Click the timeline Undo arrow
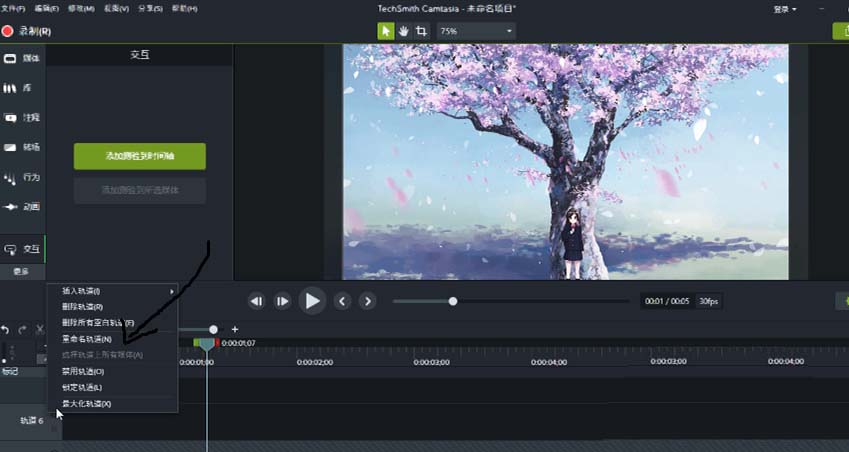849x452 pixels. [x=5, y=329]
